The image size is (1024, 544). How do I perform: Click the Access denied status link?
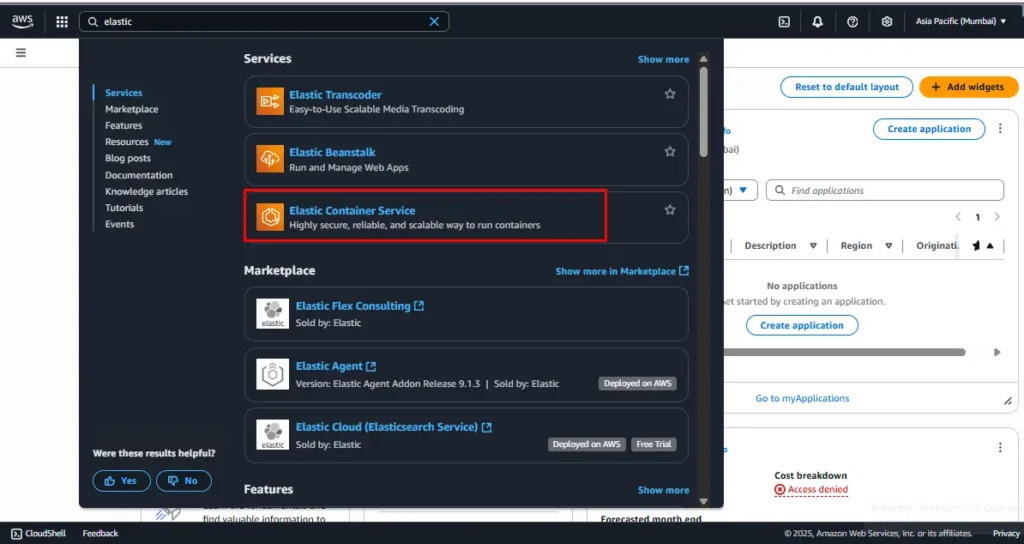(810, 490)
